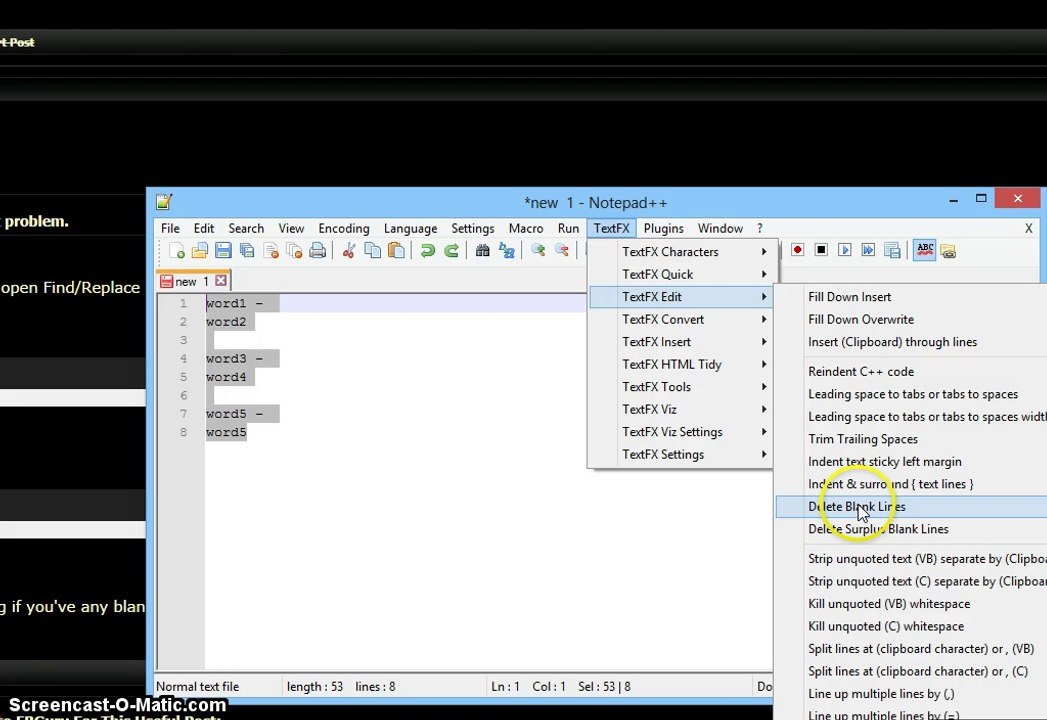This screenshot has width=1047, height=720.
Task: Expand the TextFX HTML Tidy submenu
Action: (x=680, y=364)
